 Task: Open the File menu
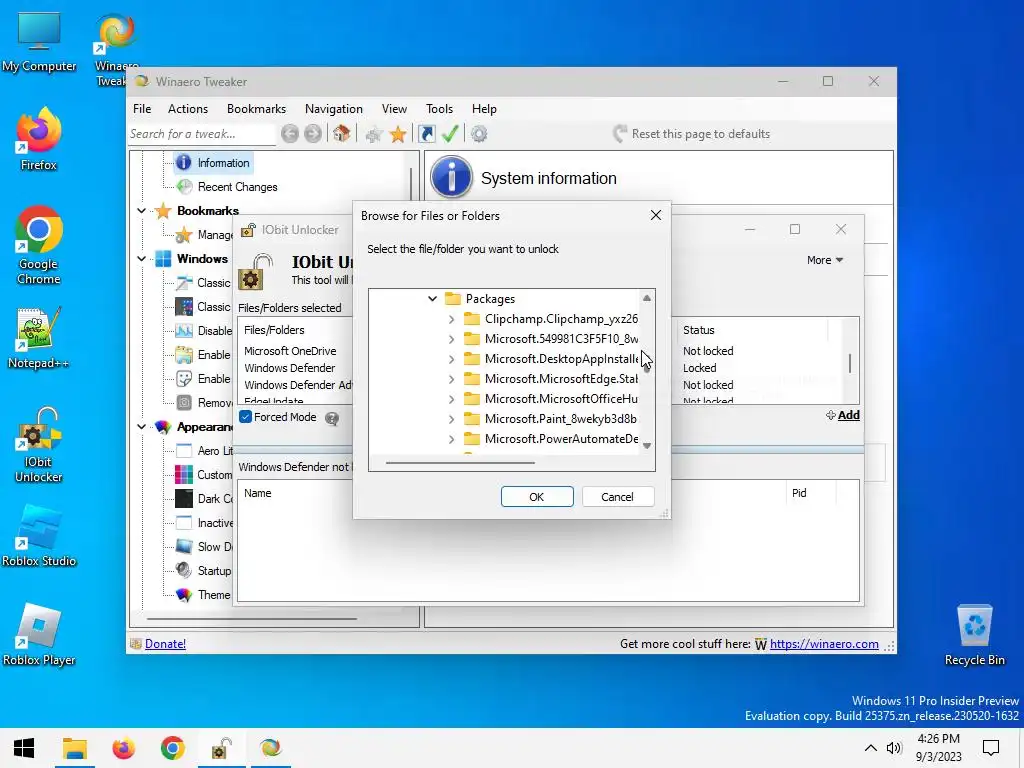pos(142,109)
